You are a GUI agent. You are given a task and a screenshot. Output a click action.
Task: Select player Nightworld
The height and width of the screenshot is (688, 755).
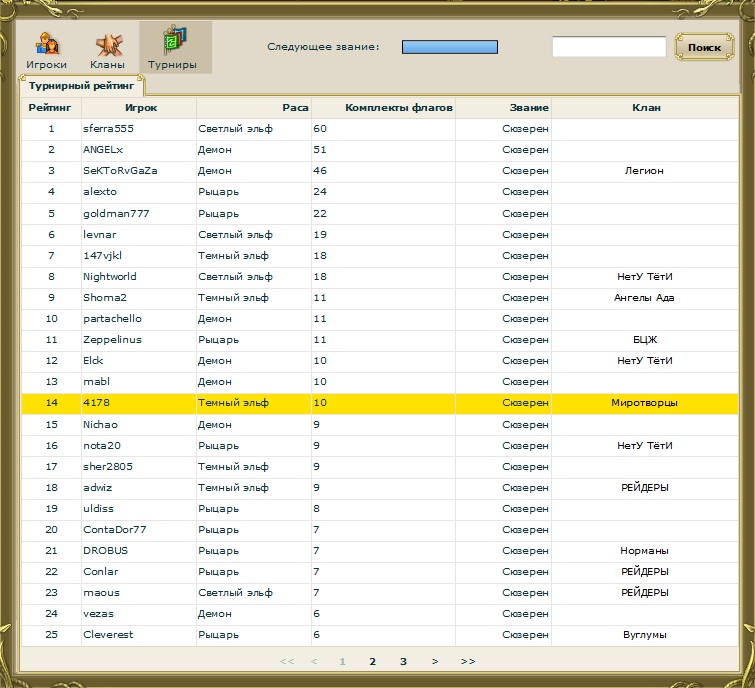pos(110,276)
